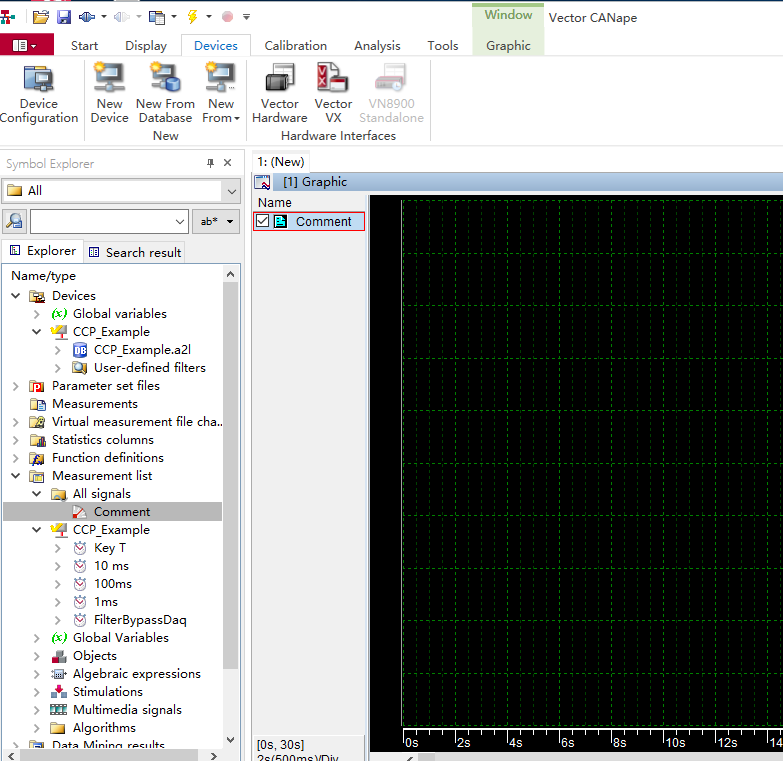This screenshot has height=761, width=783.
Task: Click the search binoculars icon in Symbol Explorer
Action: pos(14,221)
